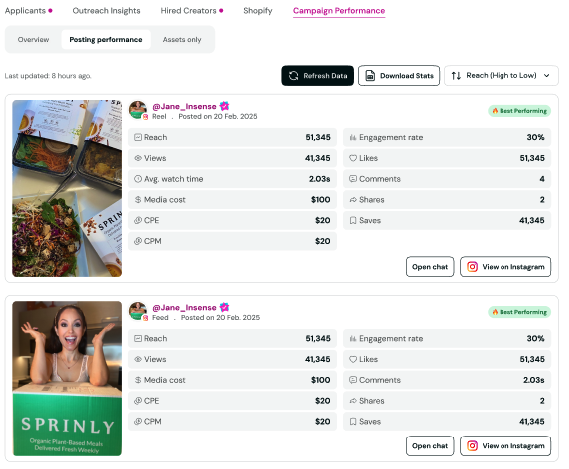Switch to Outreach Insights tab
569x469 pixels.
click(106, 11)
